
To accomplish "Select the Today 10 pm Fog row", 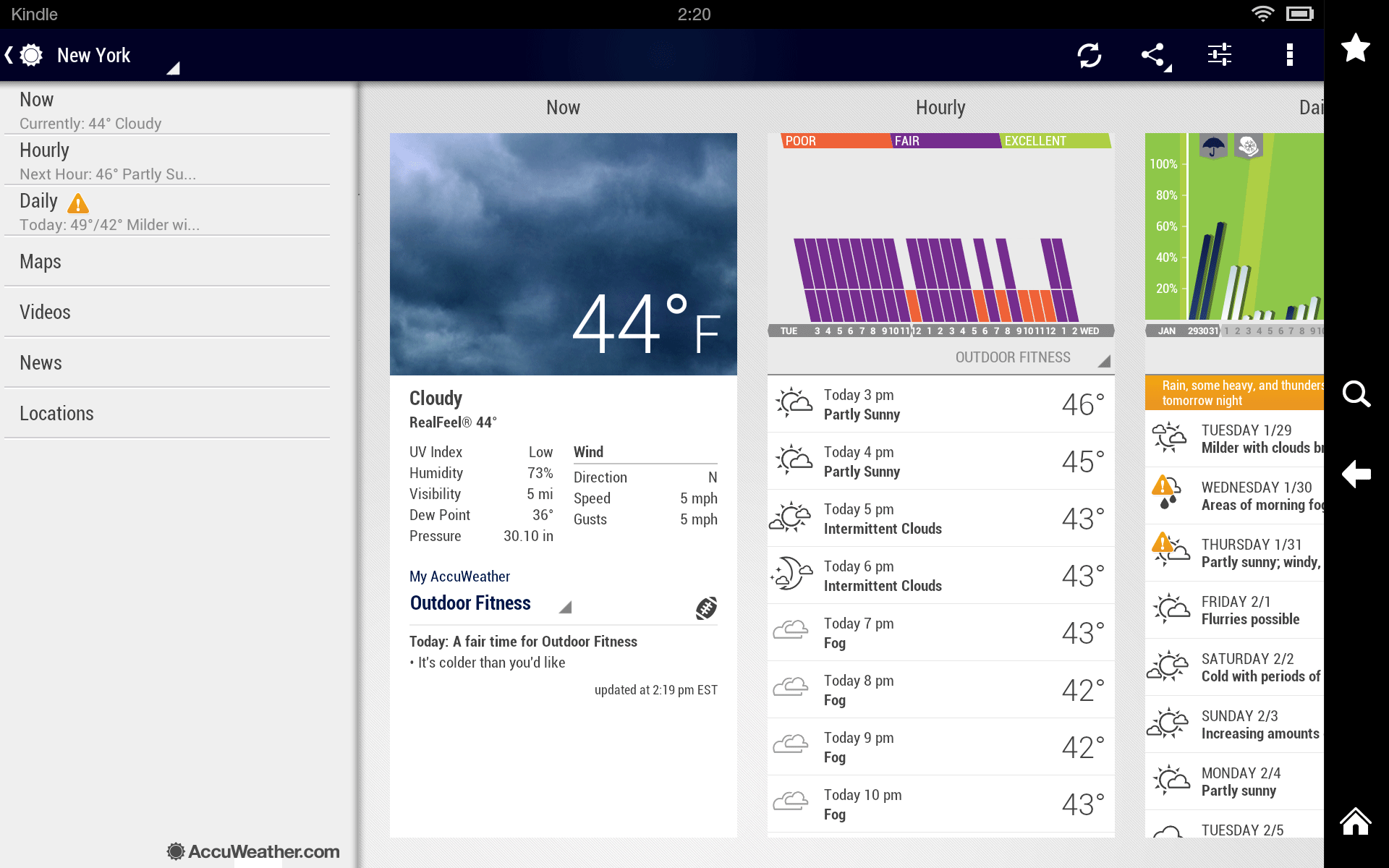I will (x=940, y=804).
